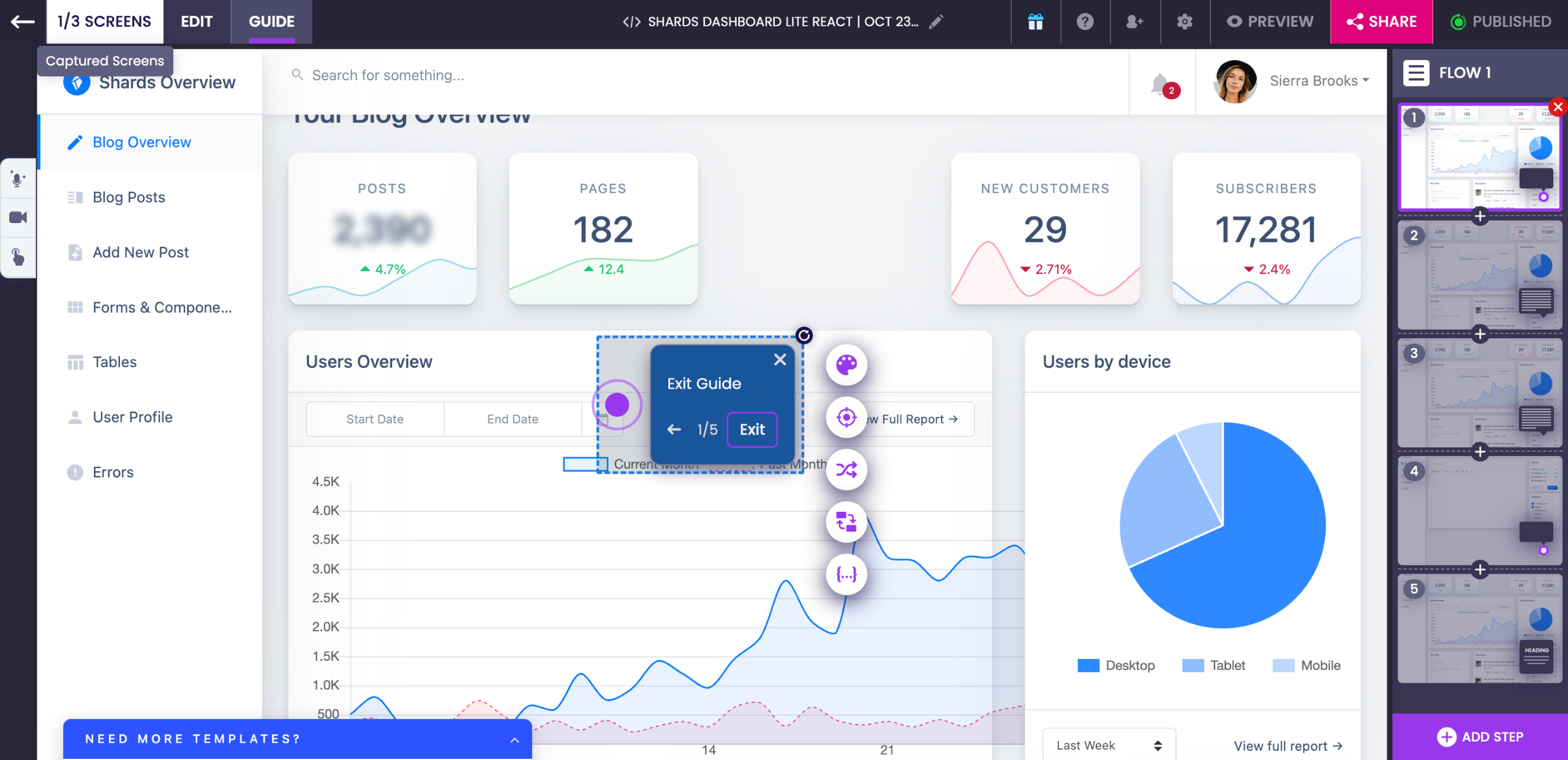This screenshot has width=1568, height=760.
Task: Open the variables curly braces icon
Action: tap(846, 575)
